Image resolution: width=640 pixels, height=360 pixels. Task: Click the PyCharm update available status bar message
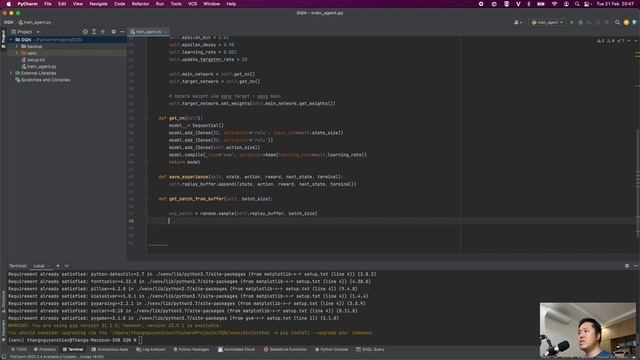[x=57, y=357]
